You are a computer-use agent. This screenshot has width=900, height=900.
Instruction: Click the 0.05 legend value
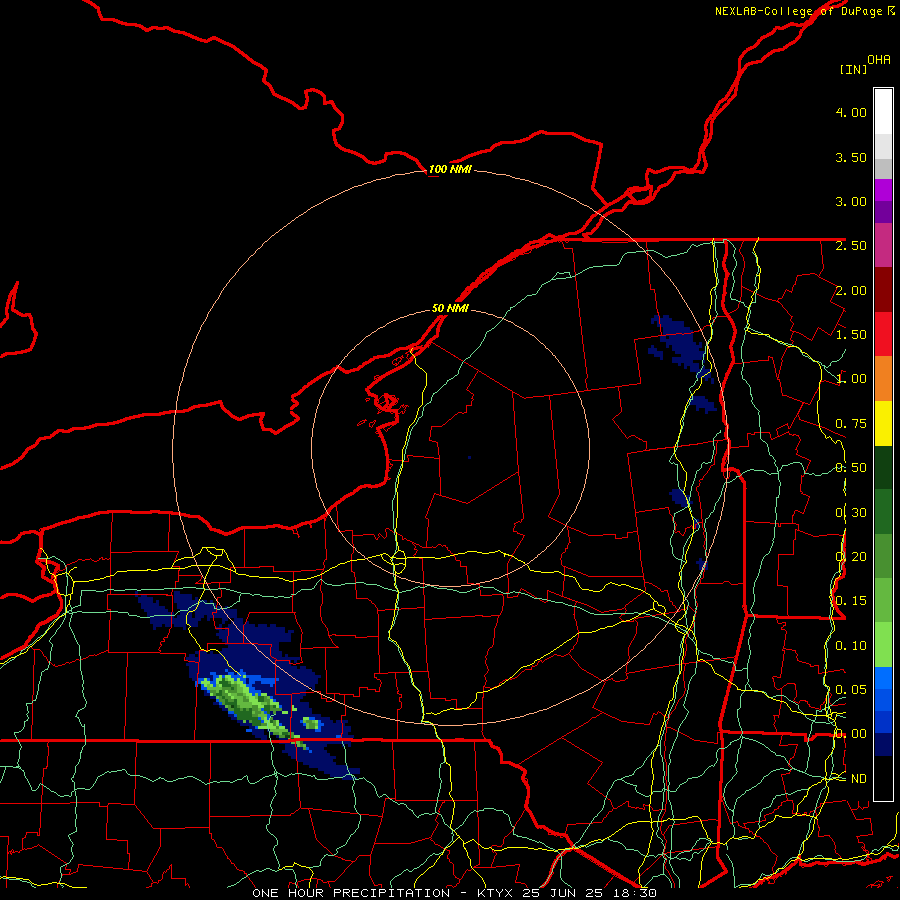tap(851, 689)
